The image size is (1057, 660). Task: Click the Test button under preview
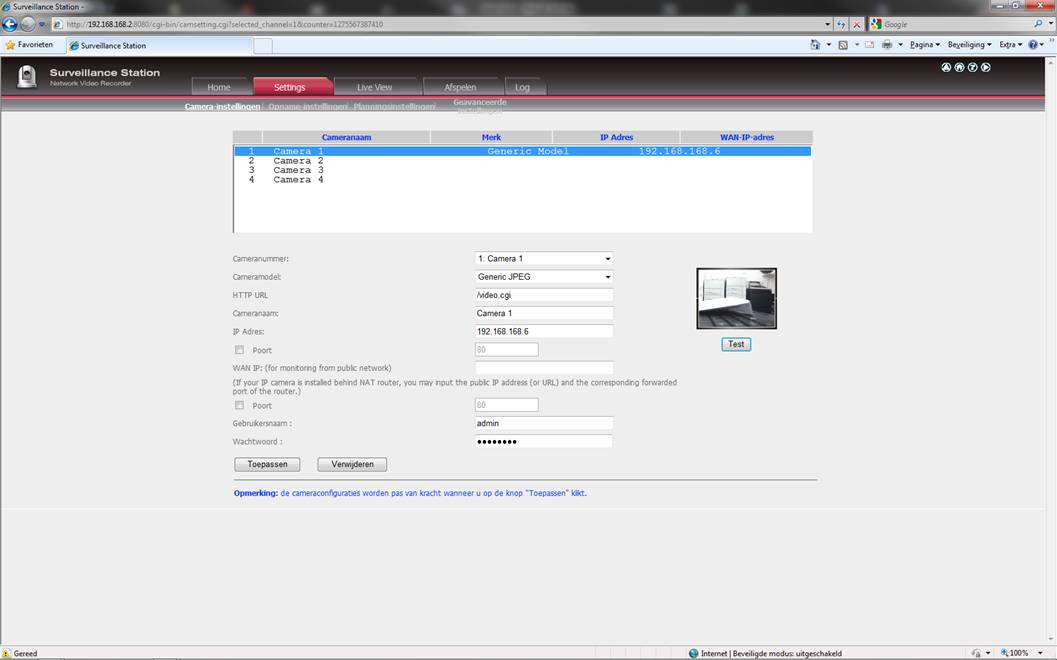(x=736, y=344)
